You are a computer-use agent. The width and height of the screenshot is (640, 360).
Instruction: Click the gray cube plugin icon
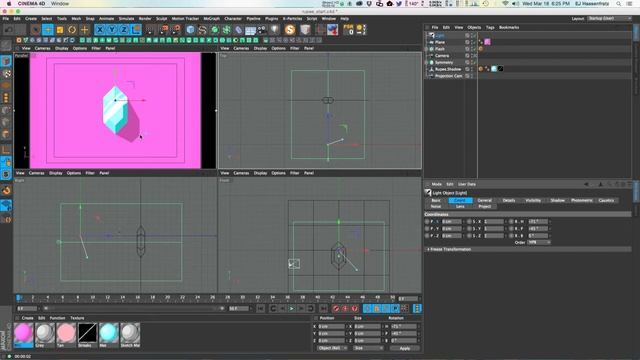[x=305, y=30]
